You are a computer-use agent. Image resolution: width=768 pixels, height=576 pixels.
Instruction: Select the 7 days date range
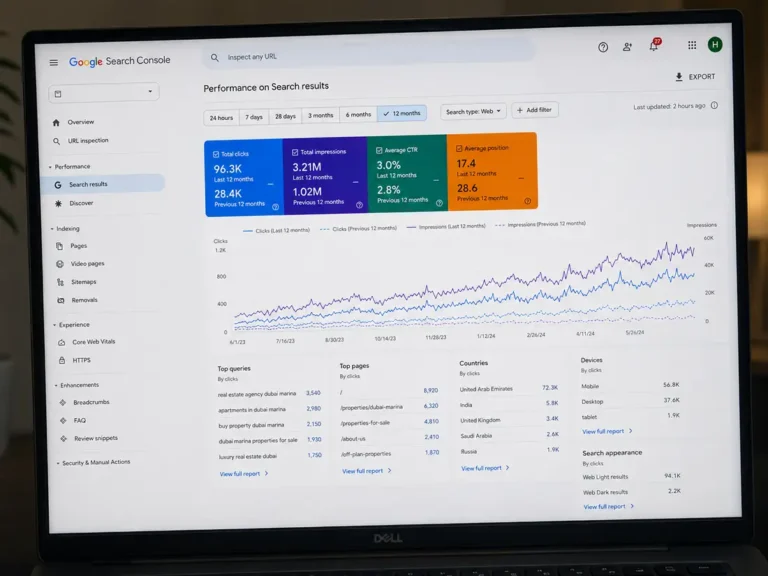(x=254, y=117)
